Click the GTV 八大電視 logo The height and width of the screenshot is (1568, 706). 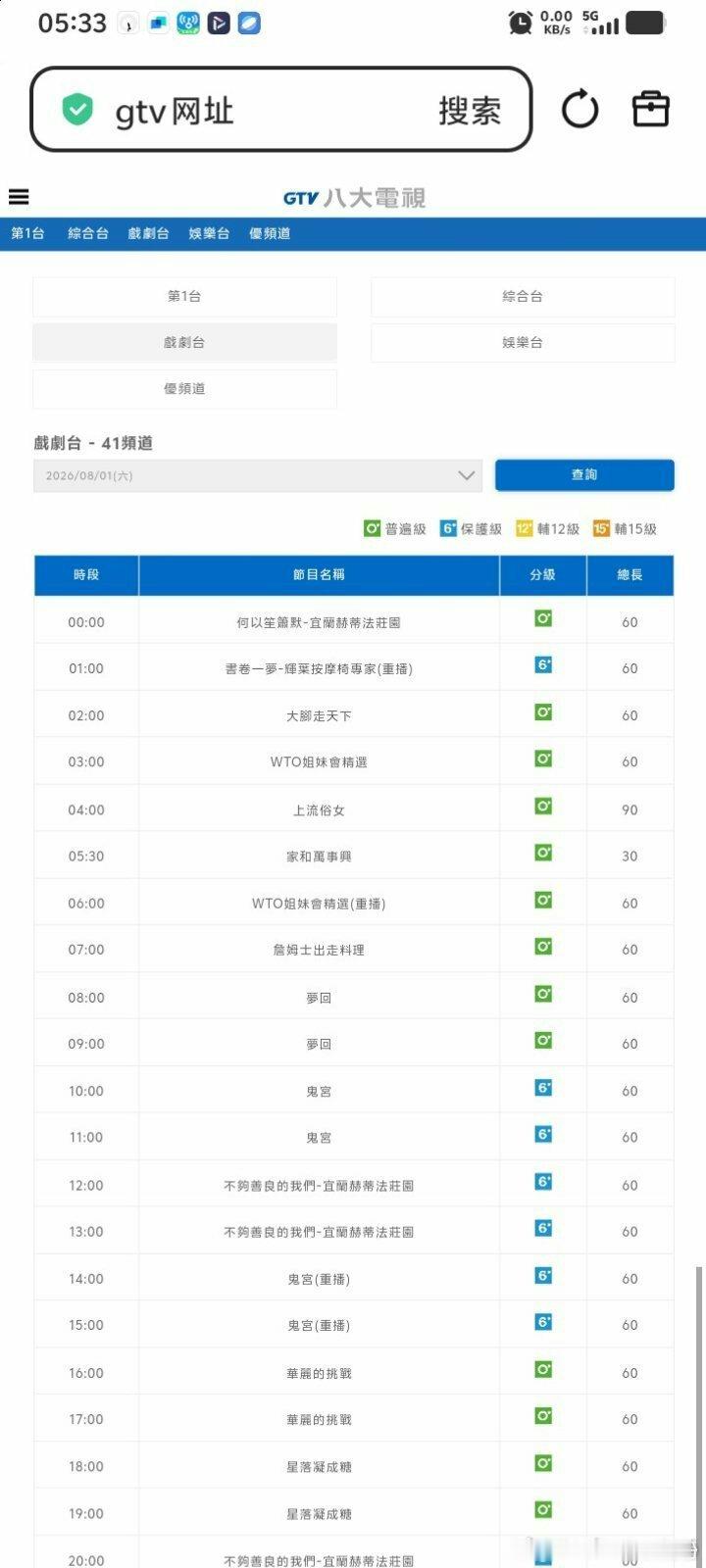point(354,197)
